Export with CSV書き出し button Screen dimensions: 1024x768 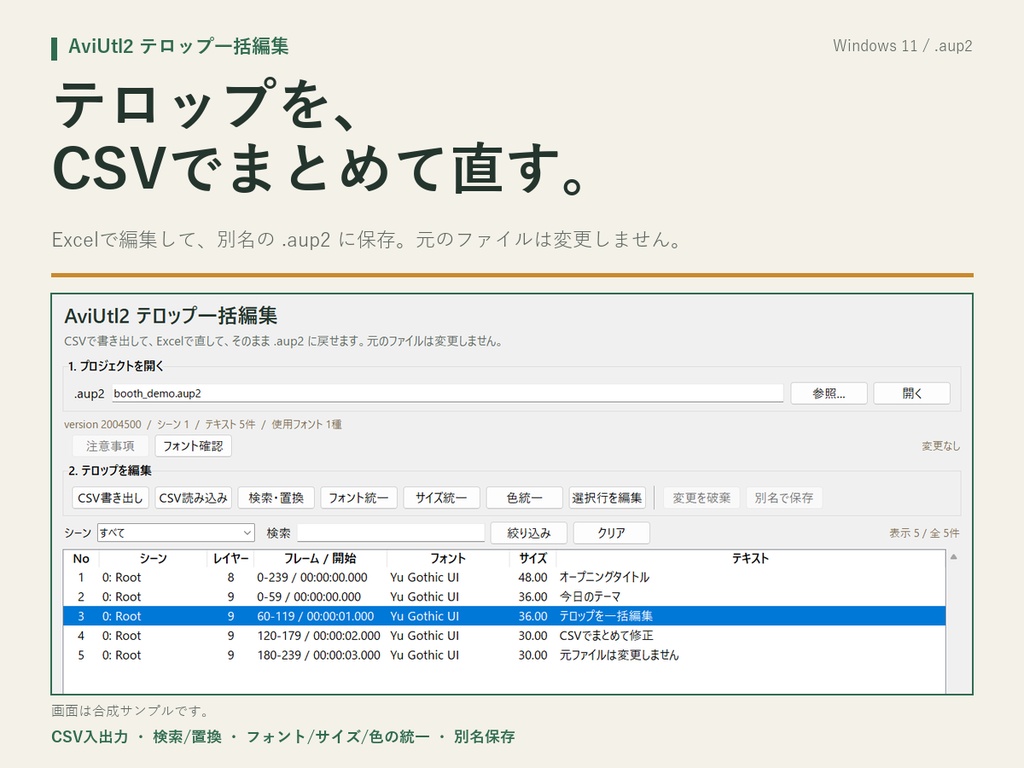(110, 498)
